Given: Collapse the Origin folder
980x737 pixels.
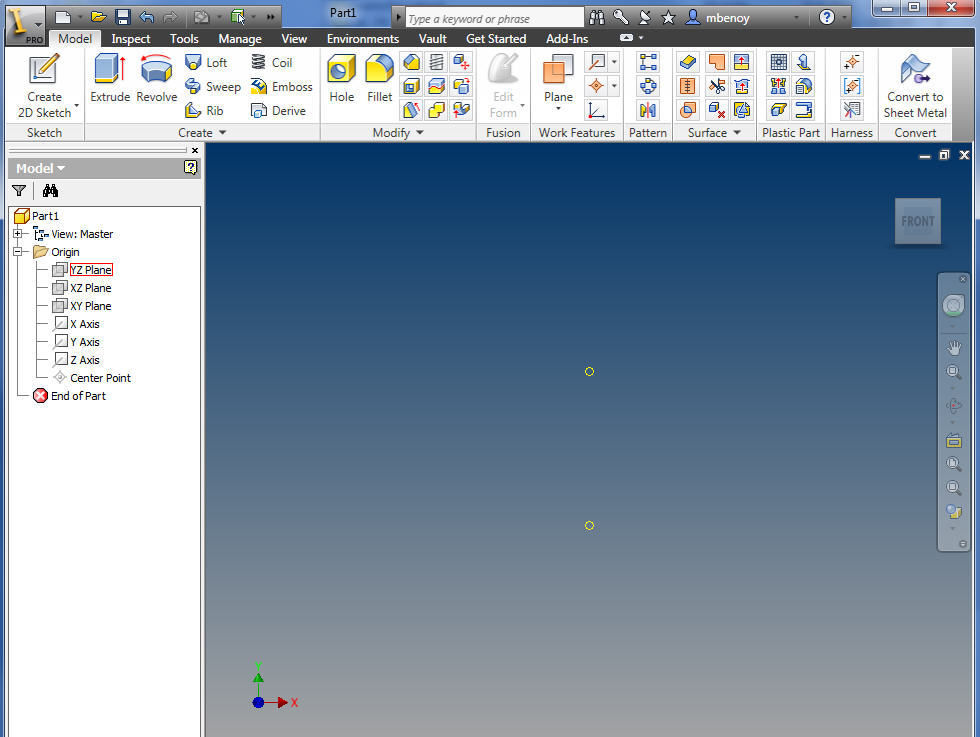Looking at the screenshot, I should [18, 252].
